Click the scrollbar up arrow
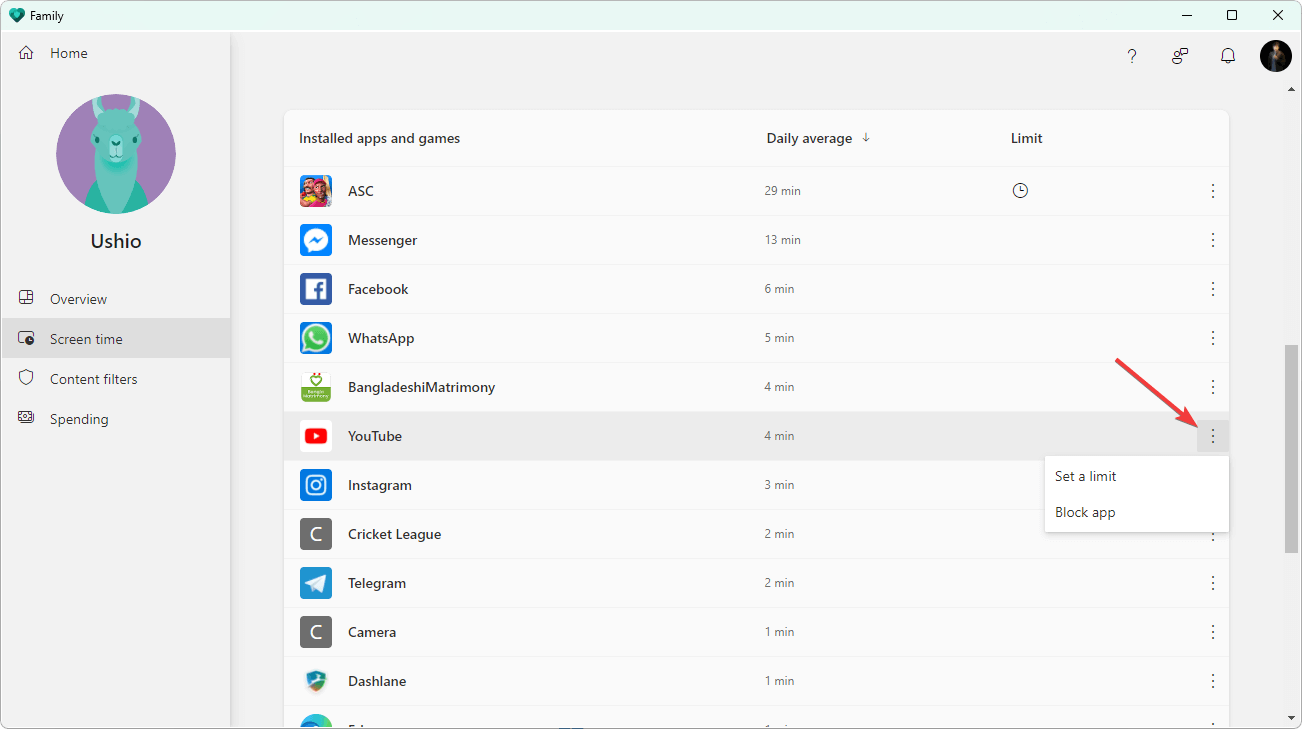The height and width of the screenshot is (729, 1302). click(1291, 89)
